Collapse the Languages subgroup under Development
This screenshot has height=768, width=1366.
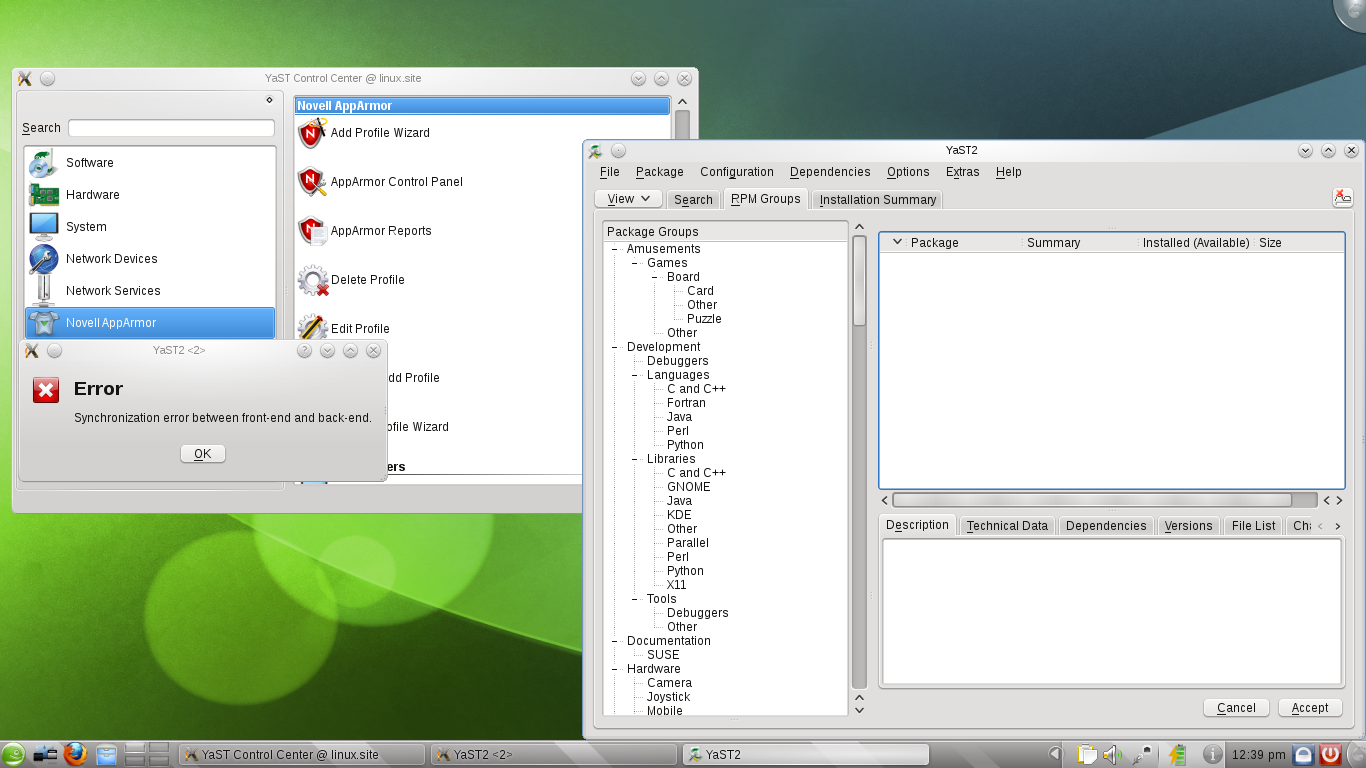[636, 375]
